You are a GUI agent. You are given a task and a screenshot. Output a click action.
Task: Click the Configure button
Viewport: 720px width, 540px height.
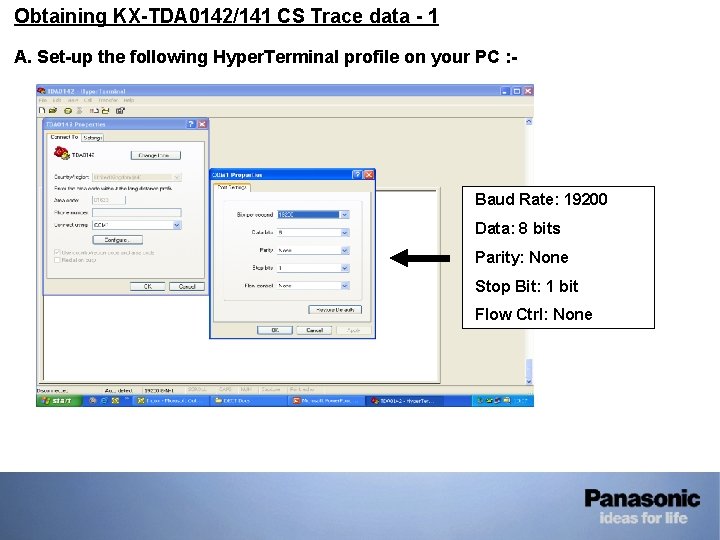[x=118, y=240]
